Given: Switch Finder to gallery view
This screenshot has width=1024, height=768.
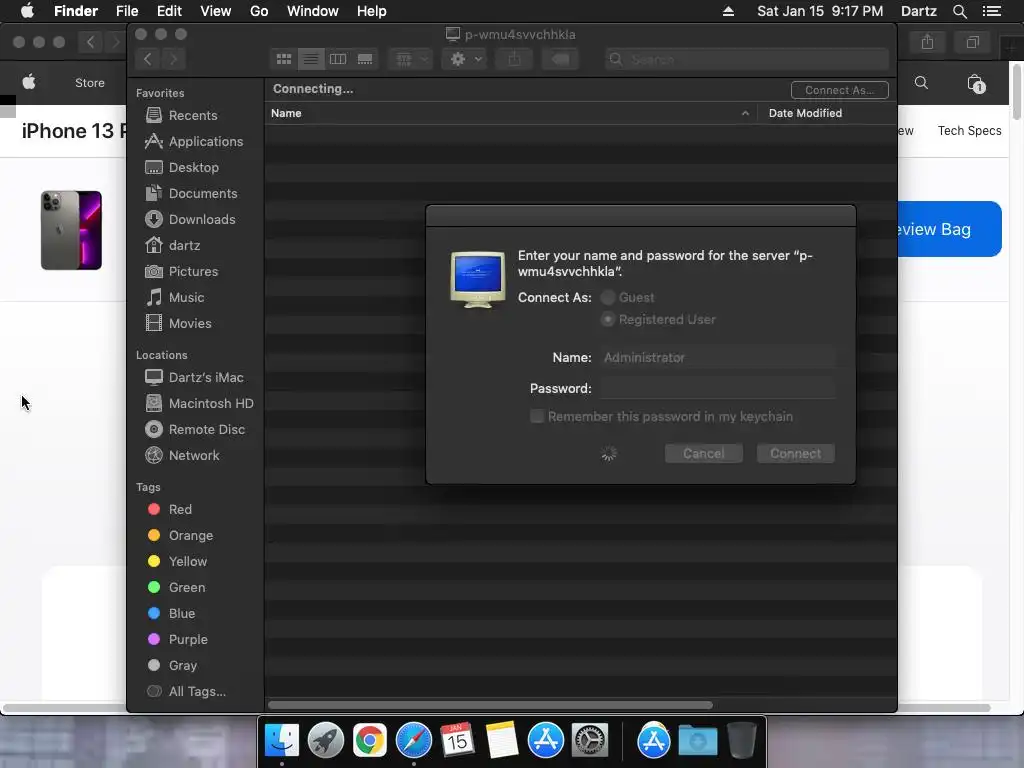Looking at the screenshot, I should (x=365, y=59).
